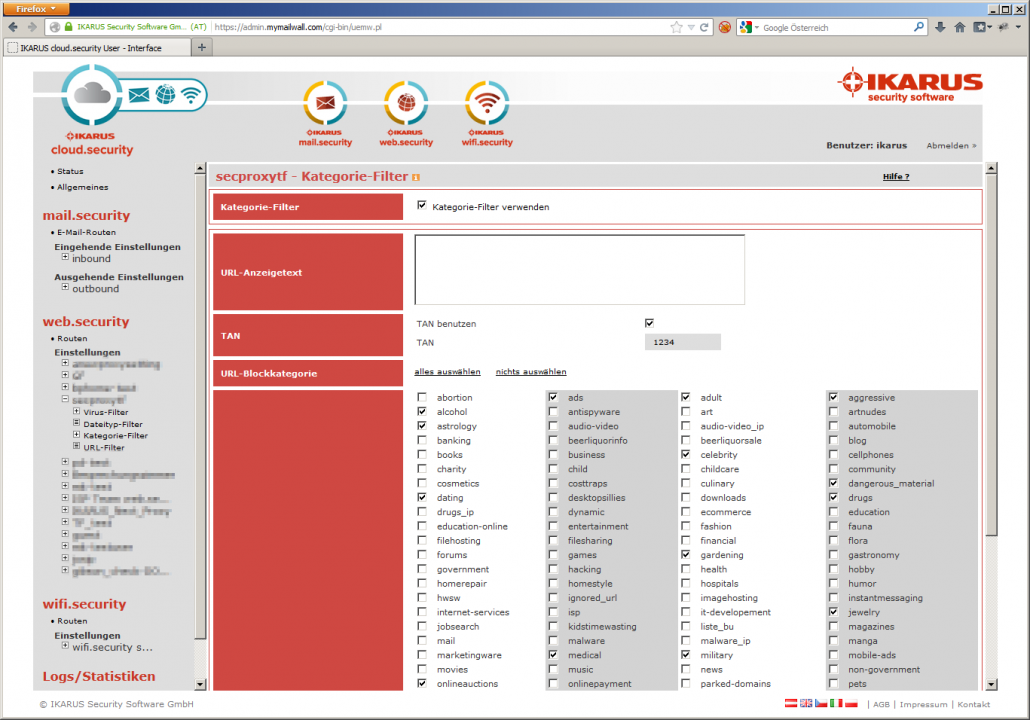The image size is (1030, 720).
Task: Go back with the browser back arrow
Action: pos(13,27)
